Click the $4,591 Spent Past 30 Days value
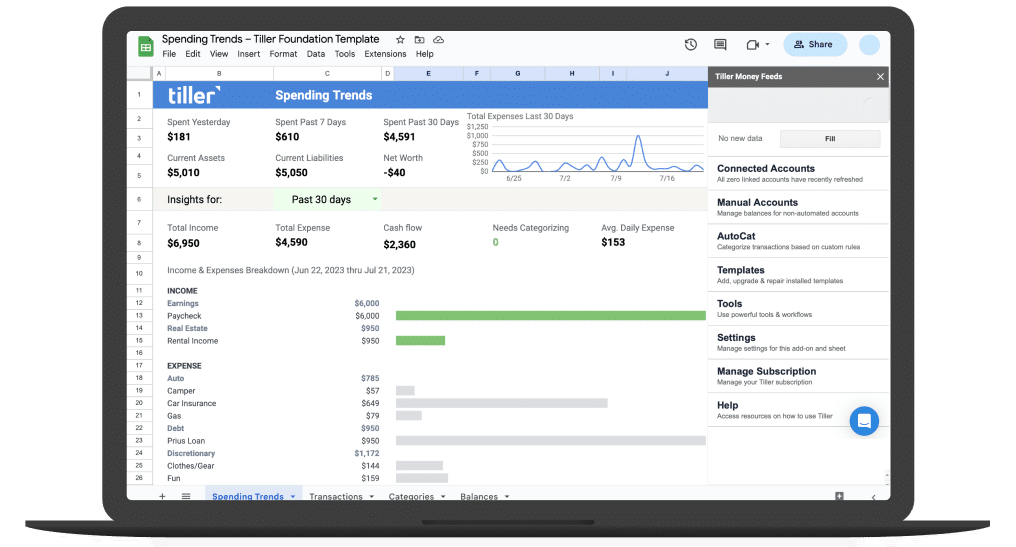This screenshot has width=1016, height=547. pos(399,137)
